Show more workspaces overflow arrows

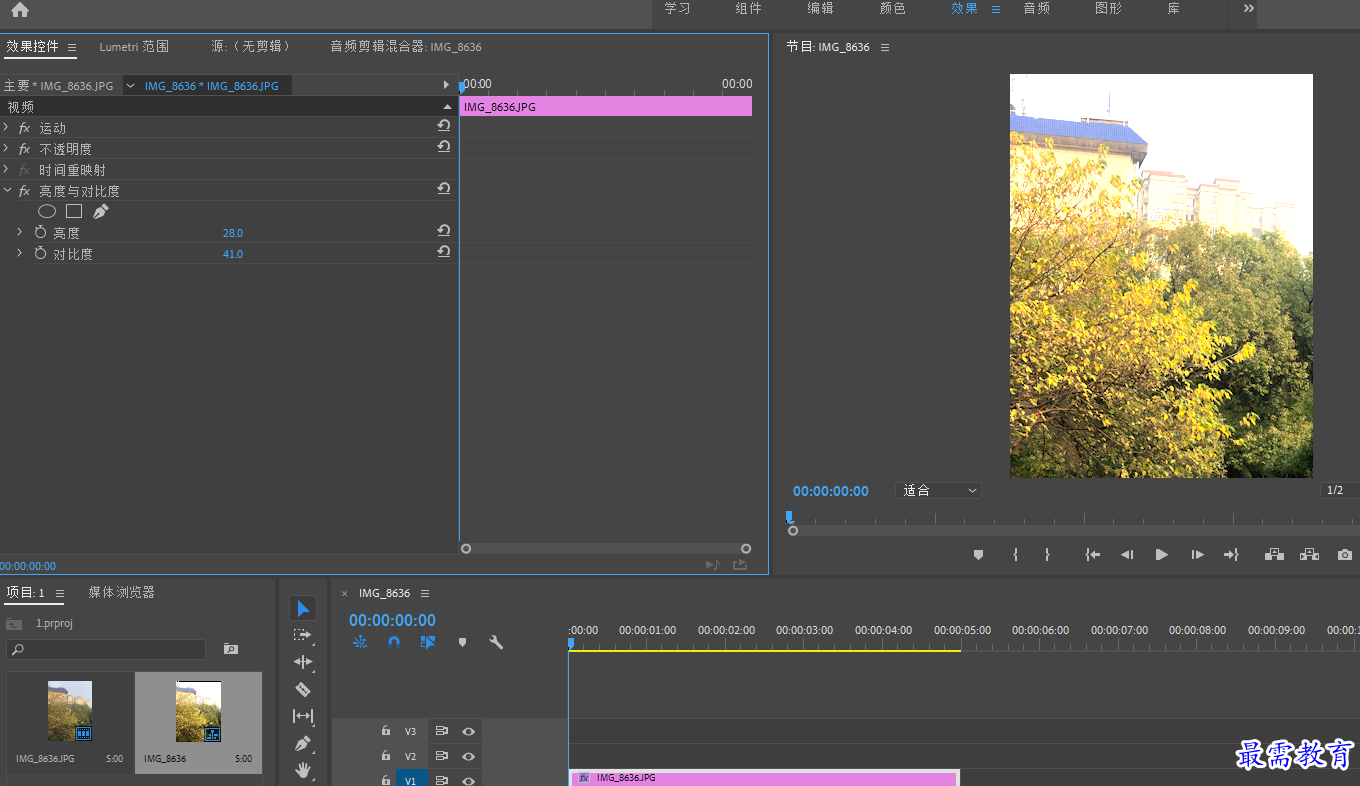click(x=1248, y=8)
